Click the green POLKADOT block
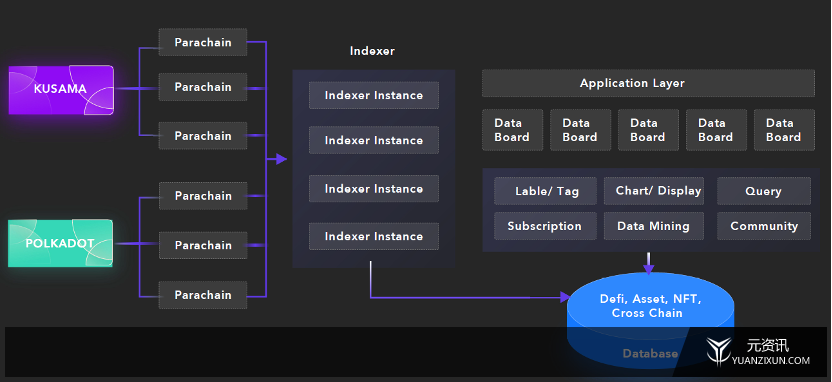Image resolution: width=832 pixels, height=382 pixels. [60, 243]
